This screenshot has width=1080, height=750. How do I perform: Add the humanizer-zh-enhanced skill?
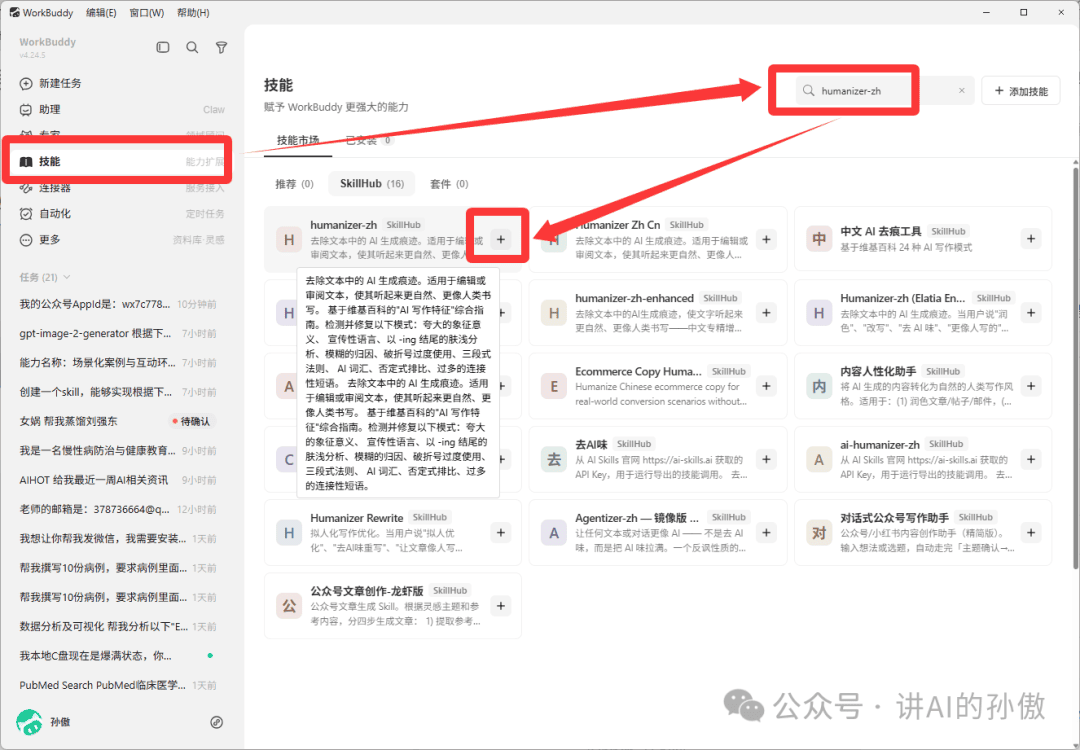click(x=766, y=313)
